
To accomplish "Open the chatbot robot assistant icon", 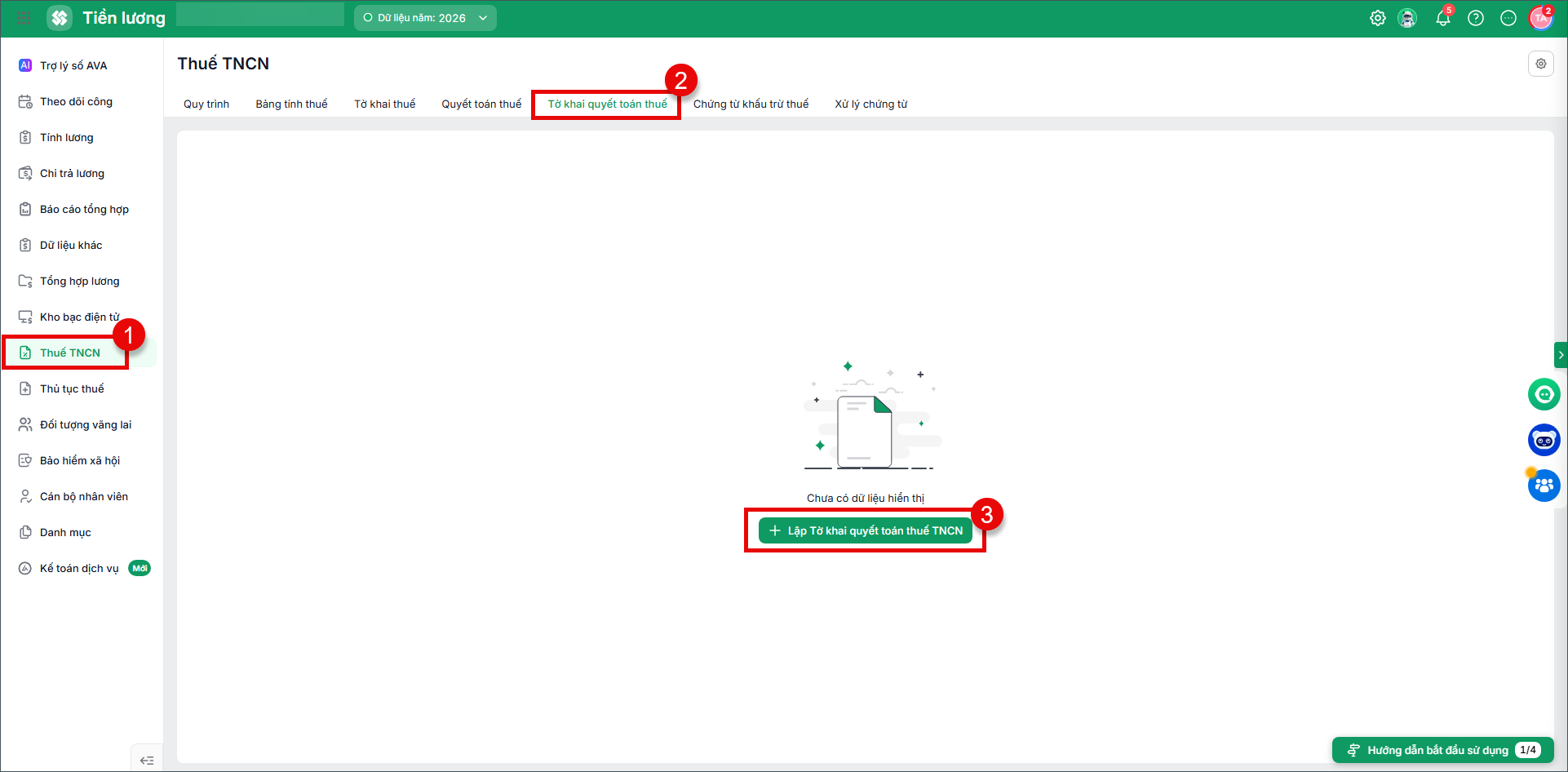I will coord(1544,440).
